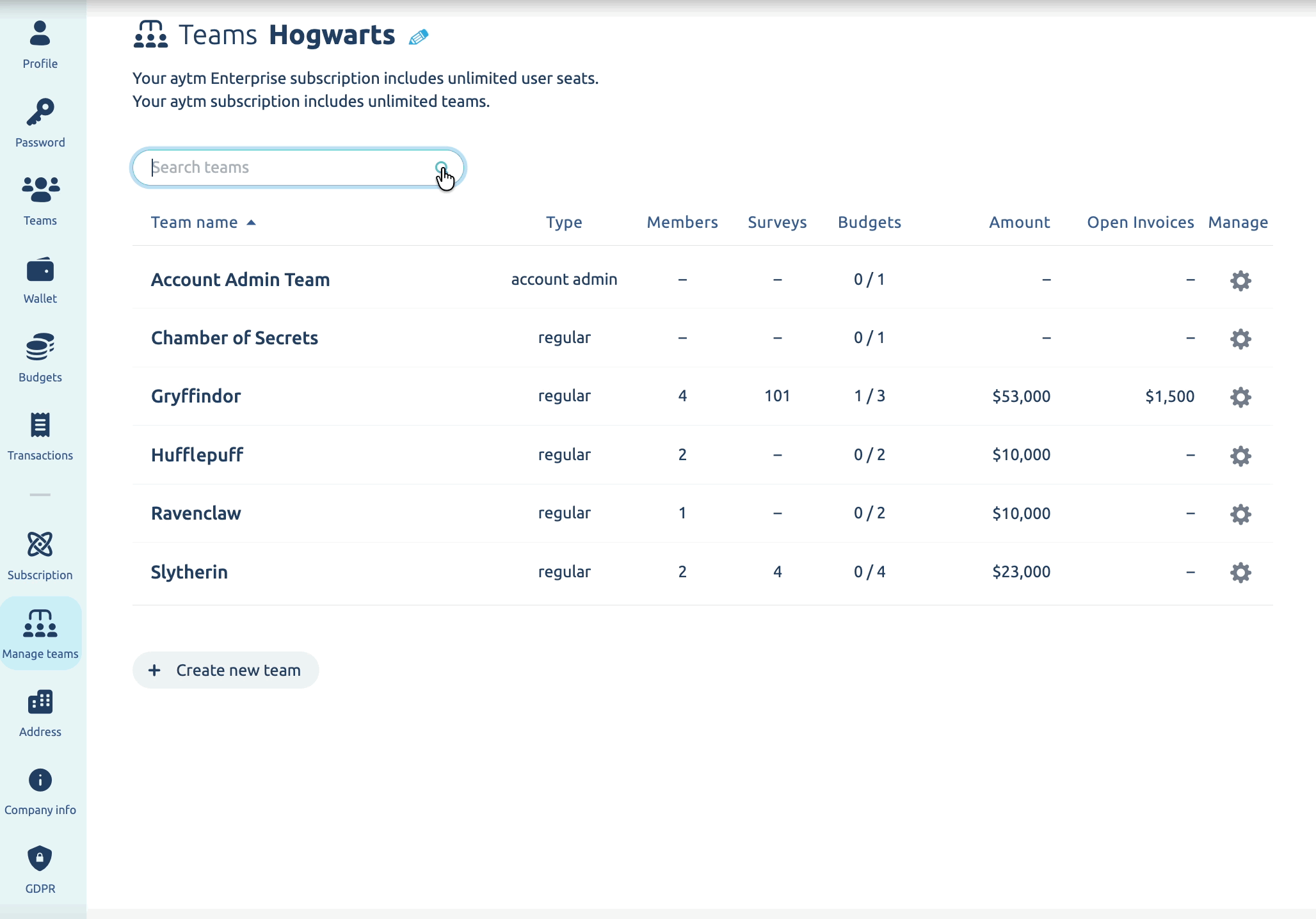Image resolution: width=1316 pixels, height=919 pixels.
Task: Open the Ravenclaw team
Action: pos(196,513)
